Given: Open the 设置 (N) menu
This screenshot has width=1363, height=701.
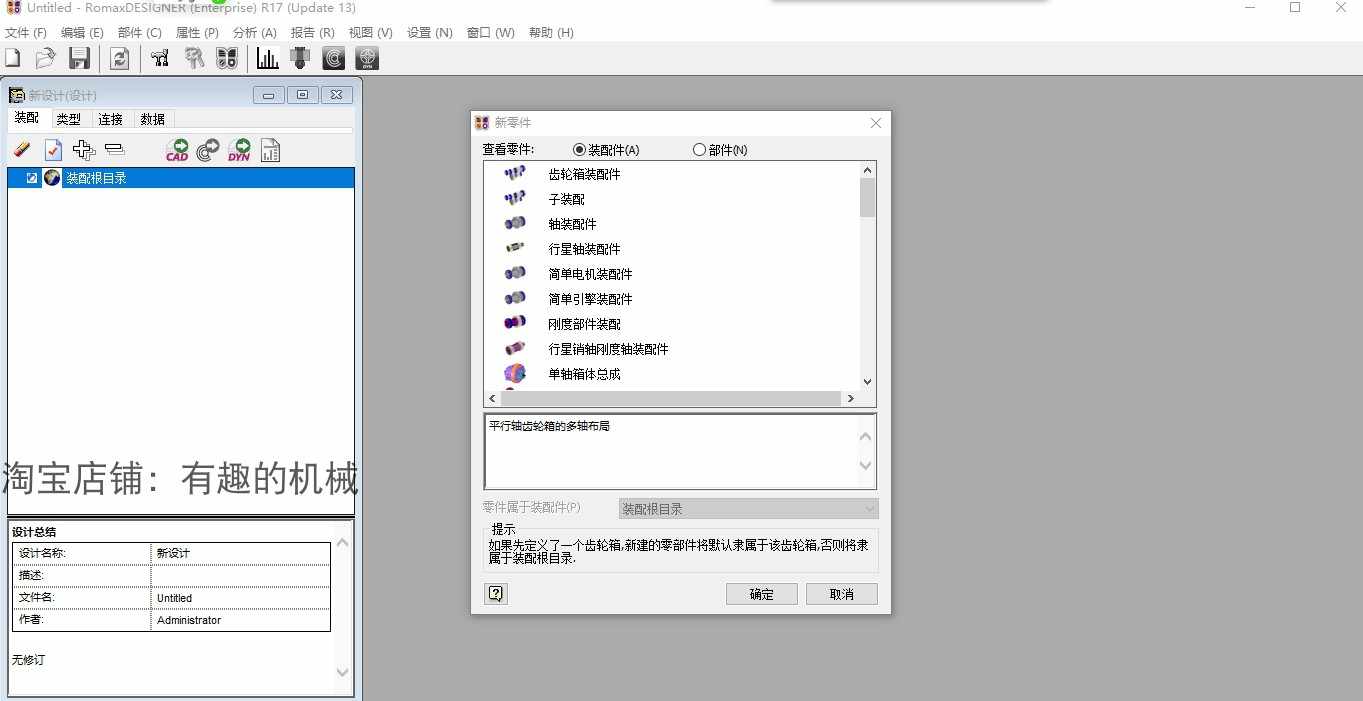Looking at the screenshot, I should click(430, 32).
